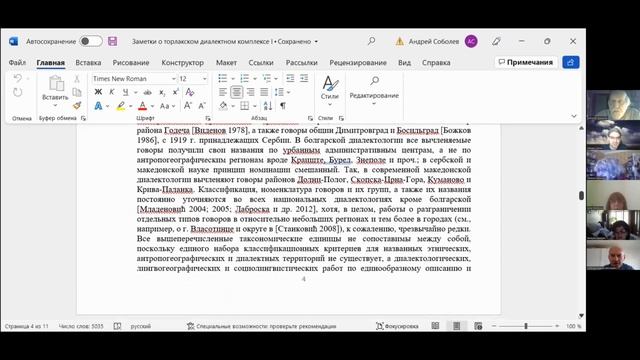
Task: Open the document title dropdown arrow
Action: (316, 42)
